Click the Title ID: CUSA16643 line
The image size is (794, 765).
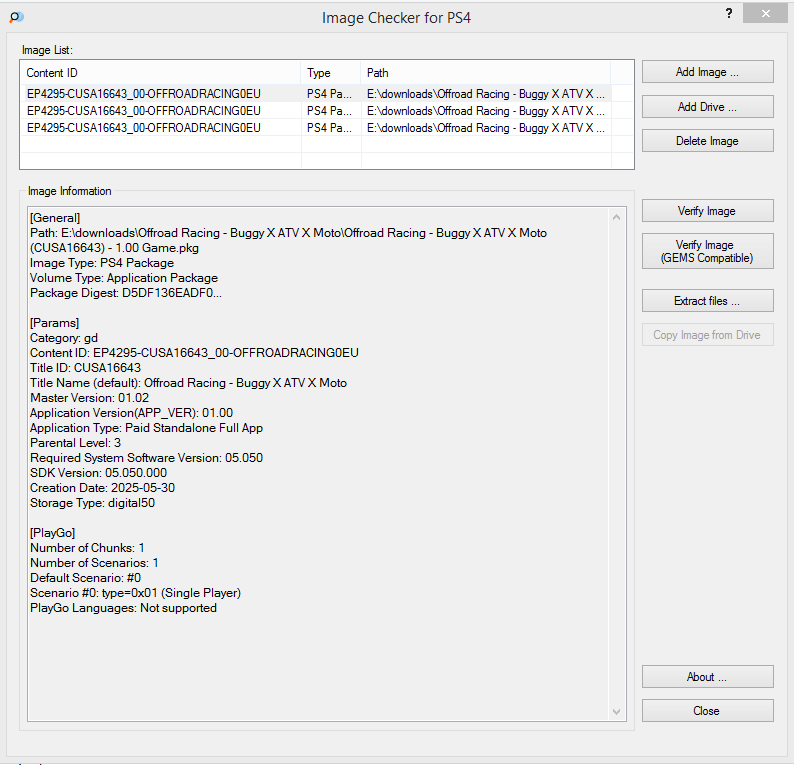pos(86,368)
